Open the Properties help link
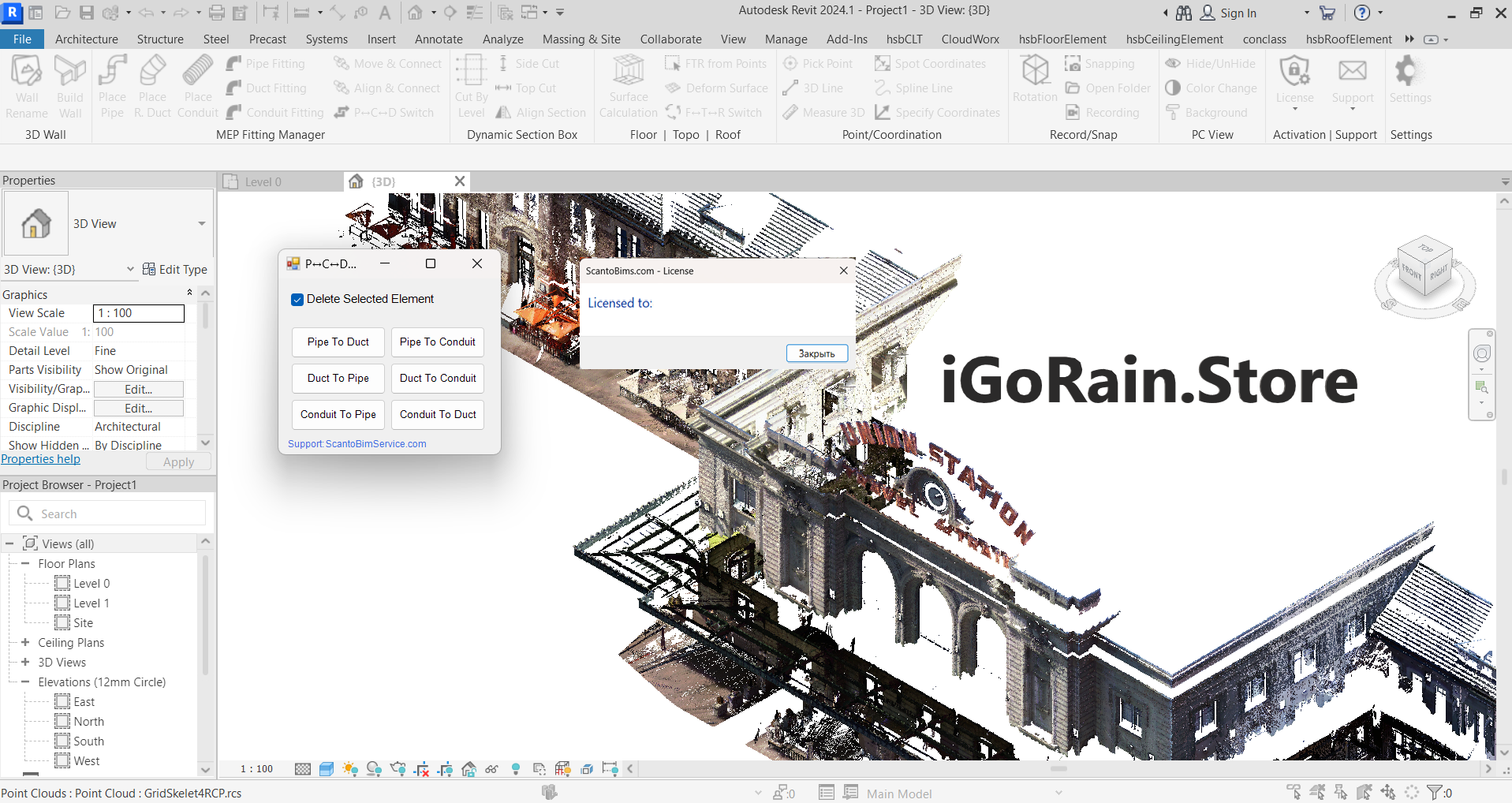The width and height of the screenshot is (1512, 803). 41,459
